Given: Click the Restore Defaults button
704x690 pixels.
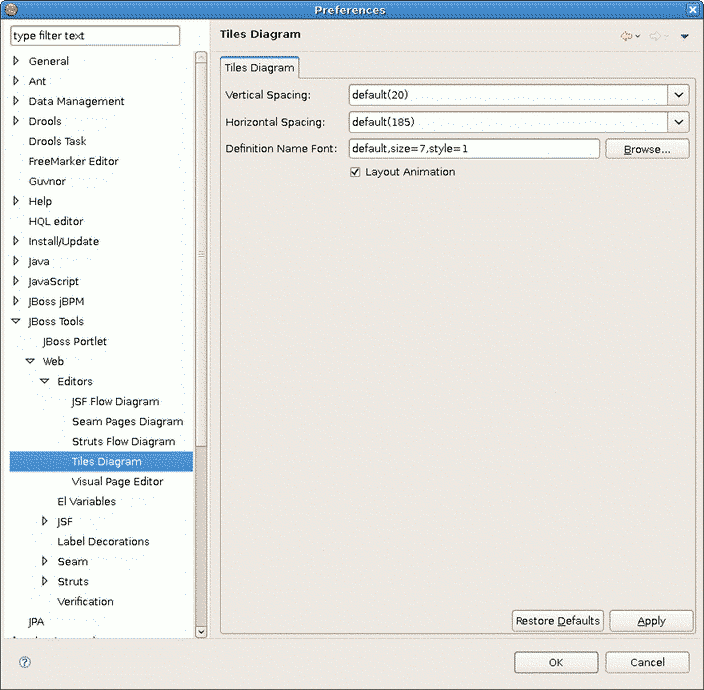Looking at the screenshot, I should point(557,621).
